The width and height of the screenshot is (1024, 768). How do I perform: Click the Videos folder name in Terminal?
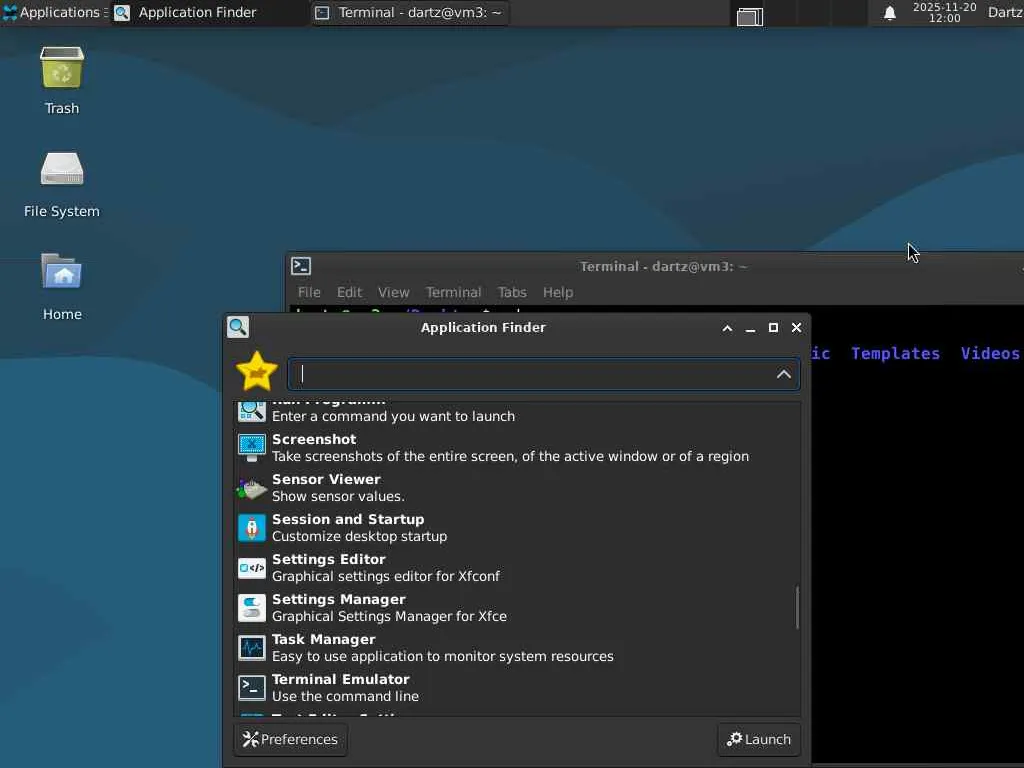point(989,353)
